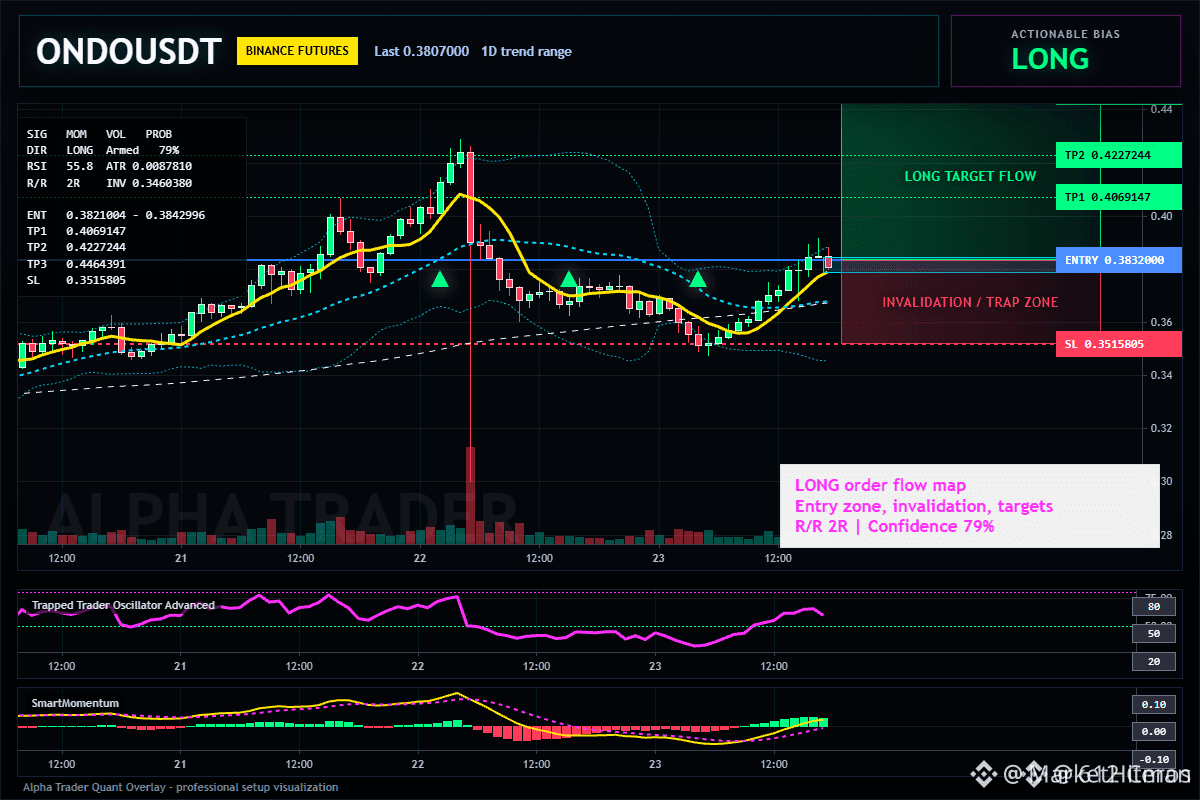Click the Entry zone, invalidation, targets annotation line
This screenshot has height=800, width=1200.
[923, 506]
